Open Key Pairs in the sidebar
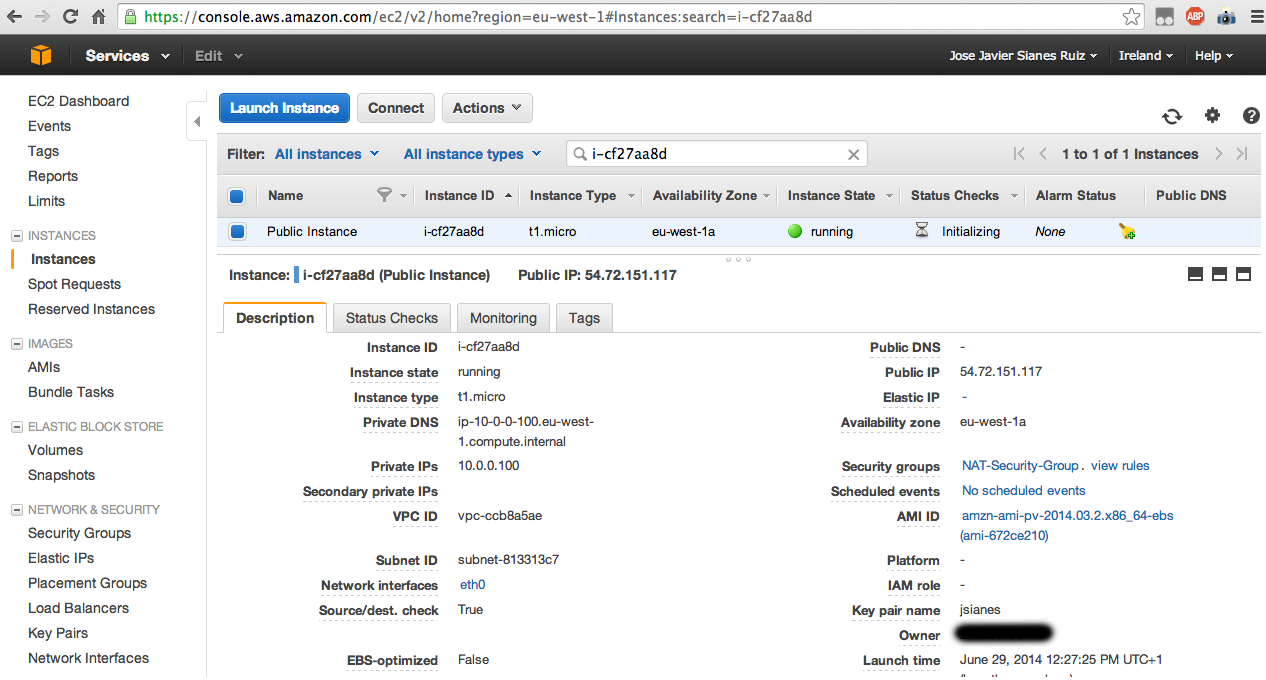 (x=58, y=633)
